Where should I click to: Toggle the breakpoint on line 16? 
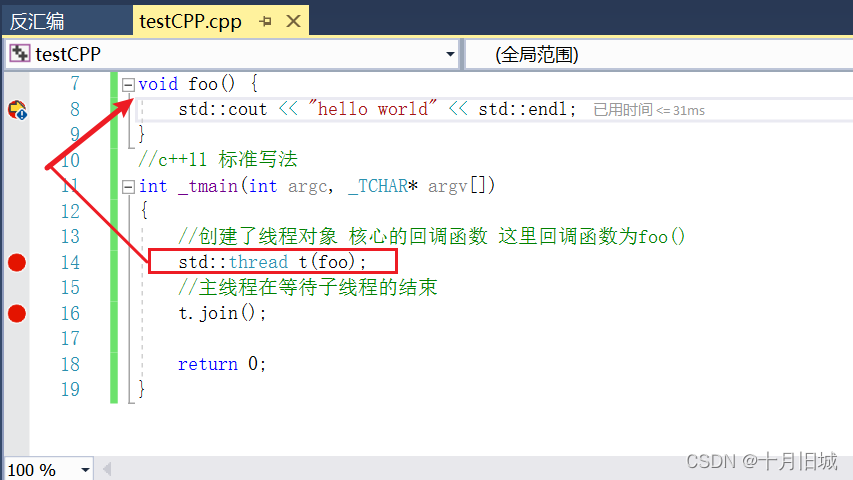pos(17,313)
